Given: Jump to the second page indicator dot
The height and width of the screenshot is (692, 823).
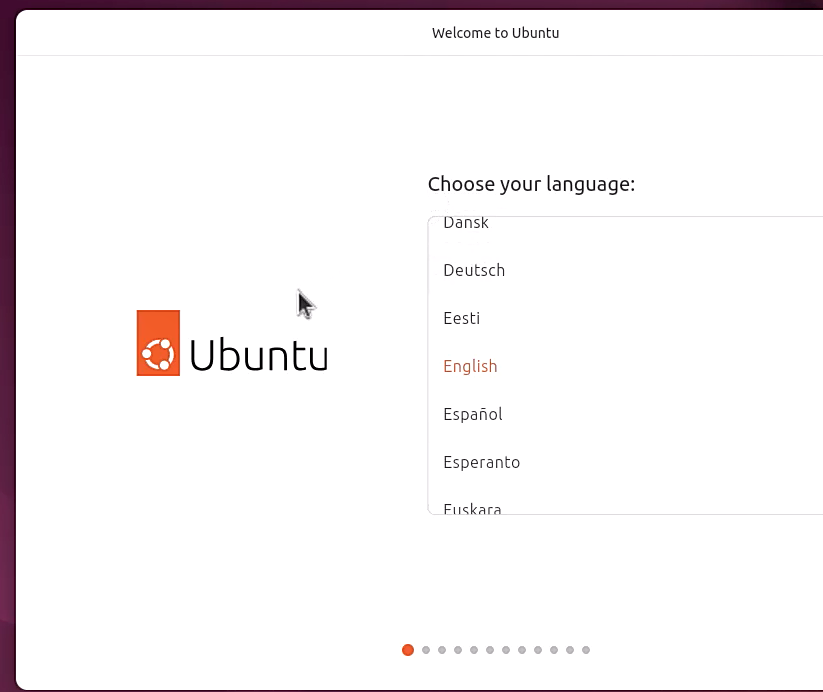Looking at the screenshot, I should 424,650.
